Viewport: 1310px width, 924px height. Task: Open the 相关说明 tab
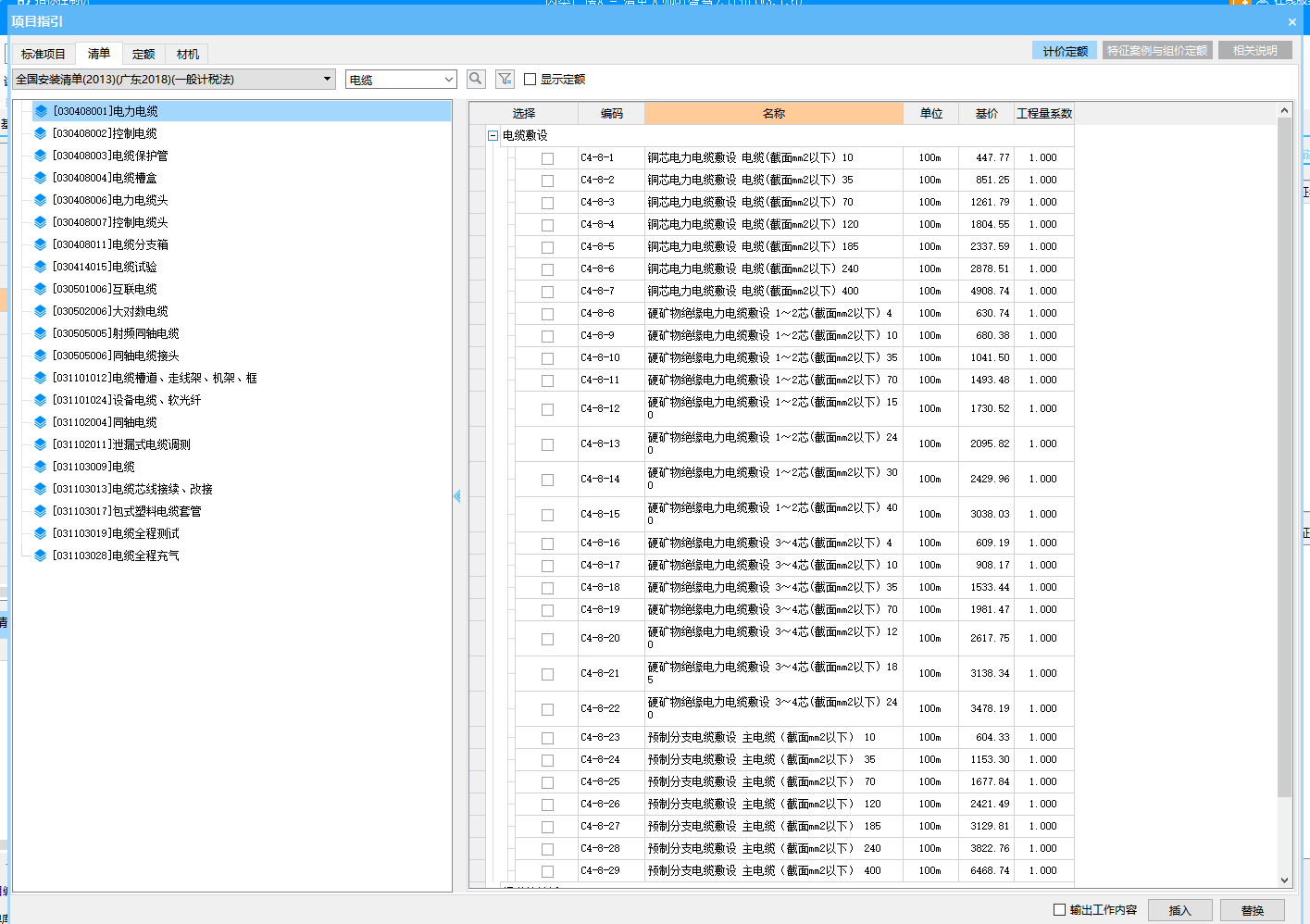[1255, 51]
